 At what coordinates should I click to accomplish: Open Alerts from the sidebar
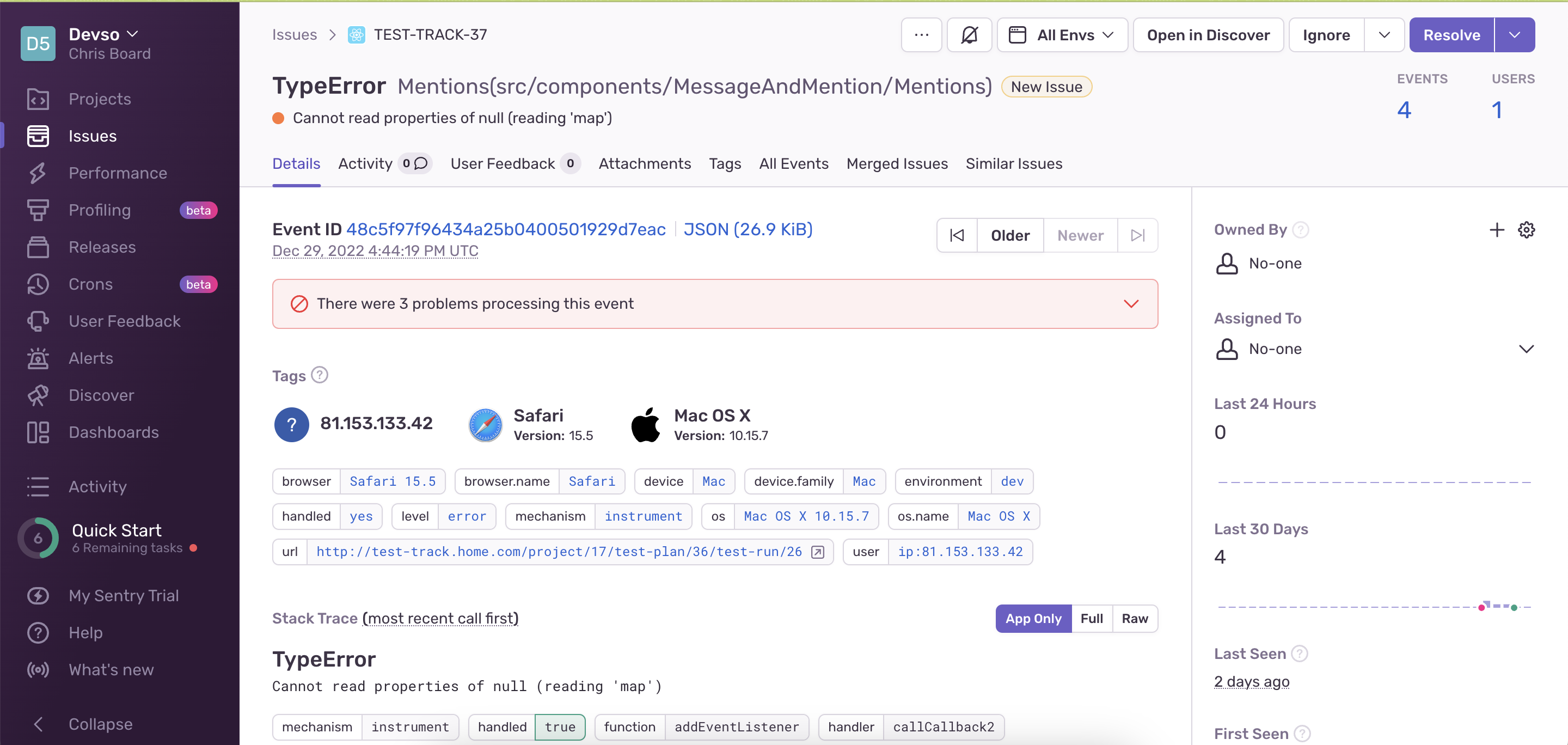(x=91, y=358)
